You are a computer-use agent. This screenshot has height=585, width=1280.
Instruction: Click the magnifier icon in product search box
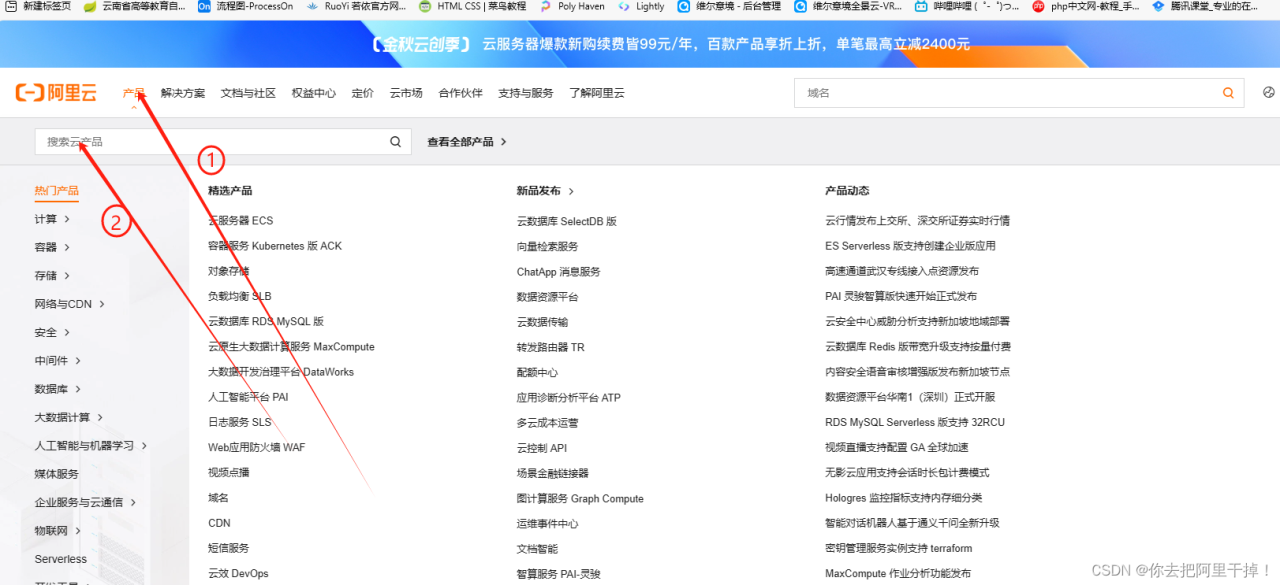396,142
